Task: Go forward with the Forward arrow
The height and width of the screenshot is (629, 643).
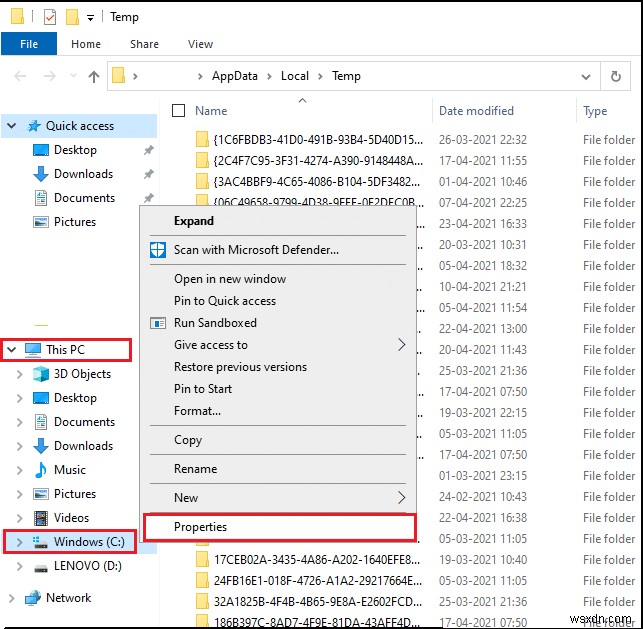Action: click(50, 76)
